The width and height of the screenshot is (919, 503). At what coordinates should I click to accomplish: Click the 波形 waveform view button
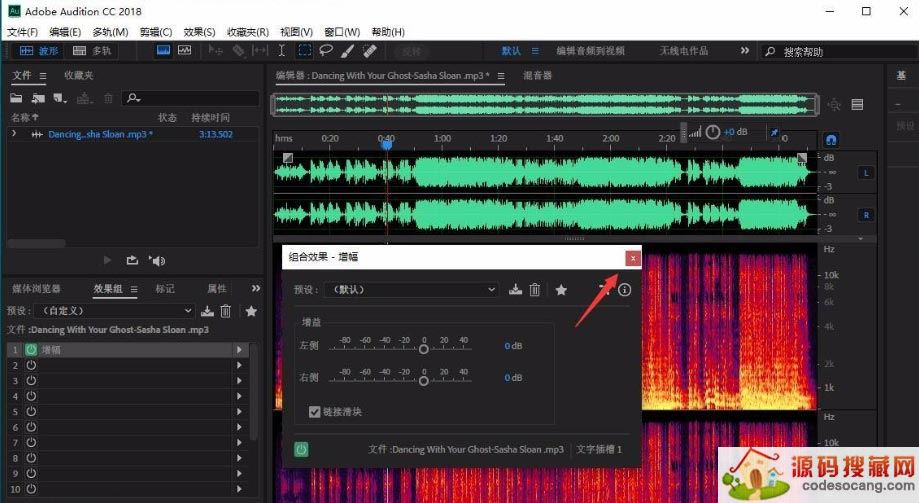pos(38,50)
